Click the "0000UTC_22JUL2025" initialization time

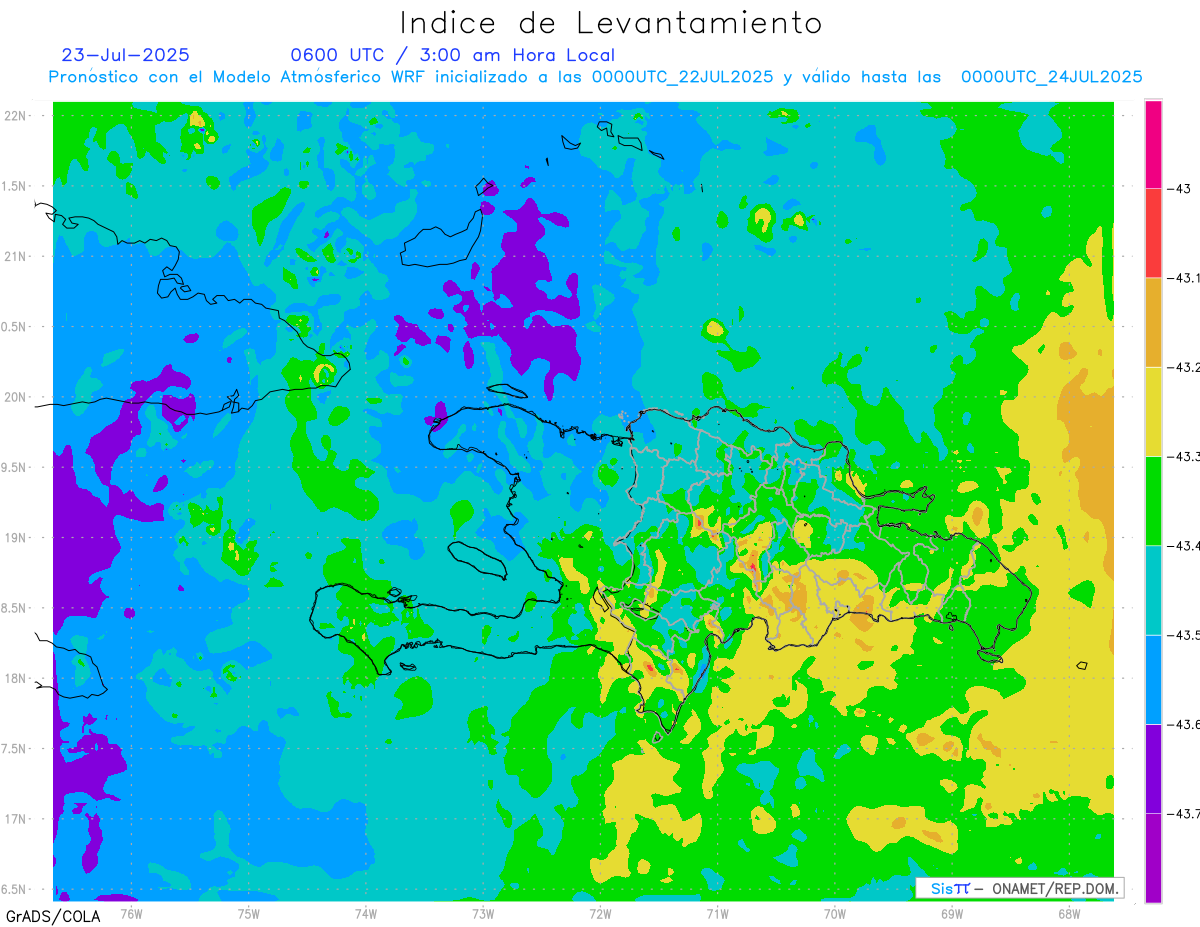(682, 77)
